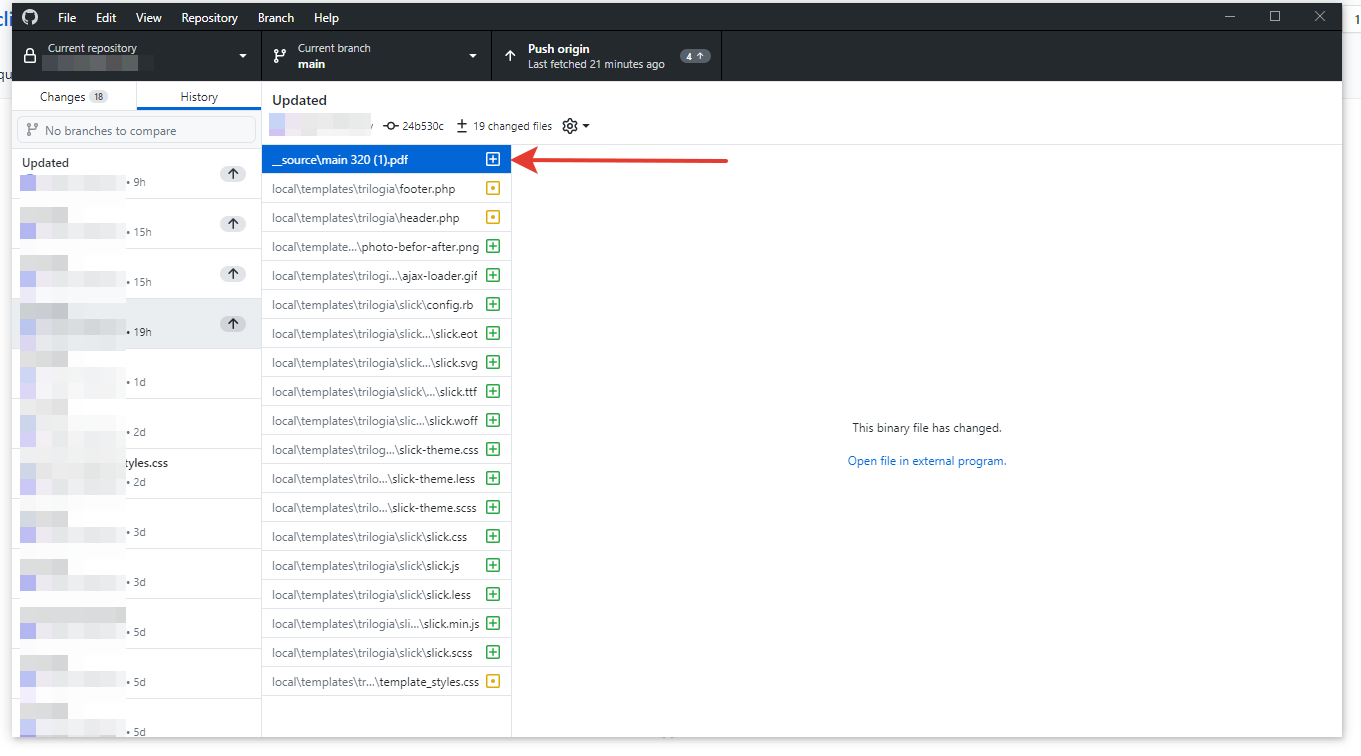
Task: Click added icon next to slick.css
Action: 492,536
